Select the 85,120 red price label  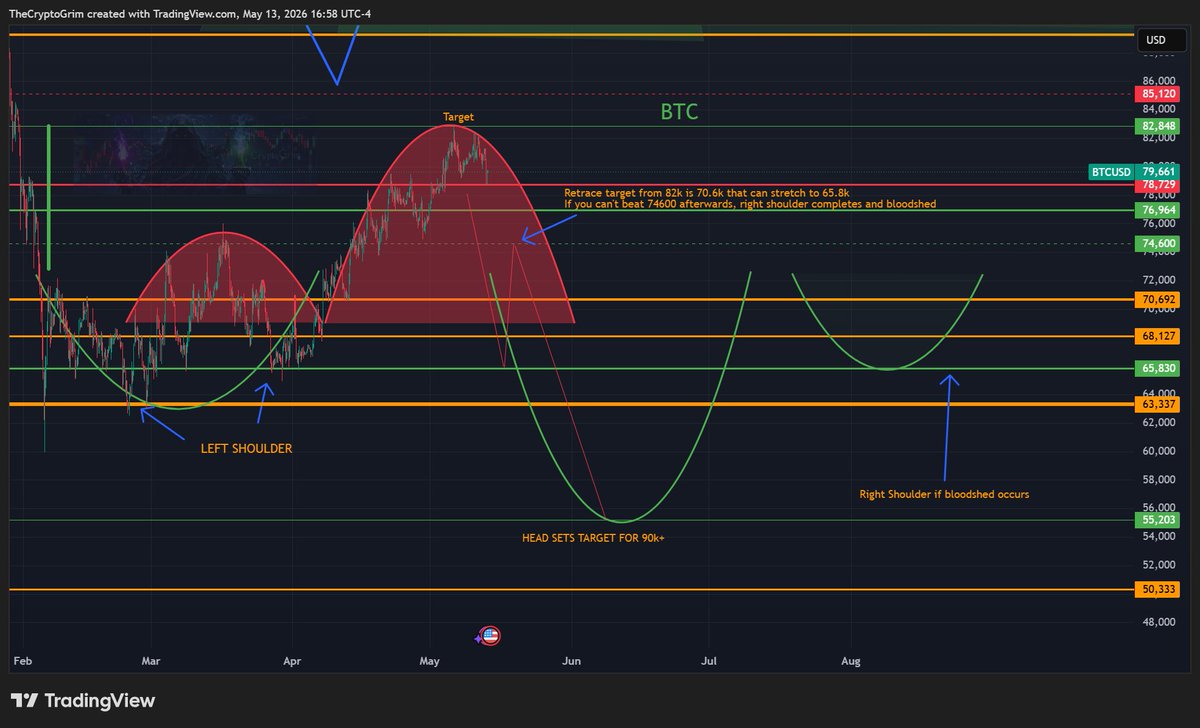click(1156, 94)
